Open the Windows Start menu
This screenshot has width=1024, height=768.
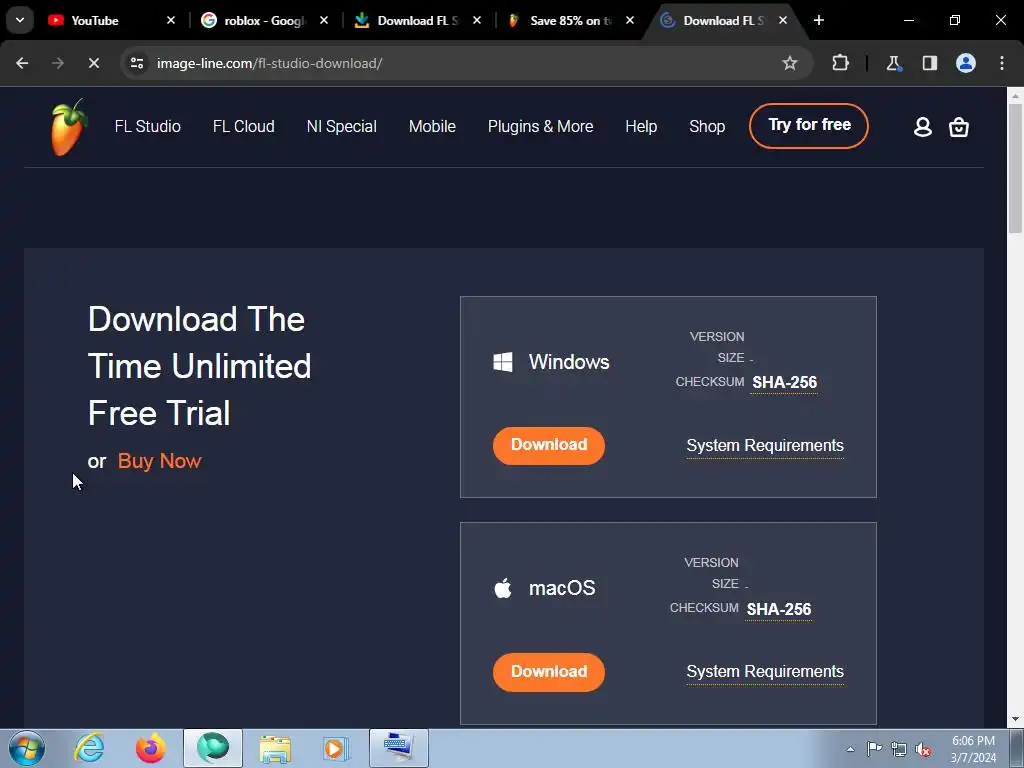[27, 748]
